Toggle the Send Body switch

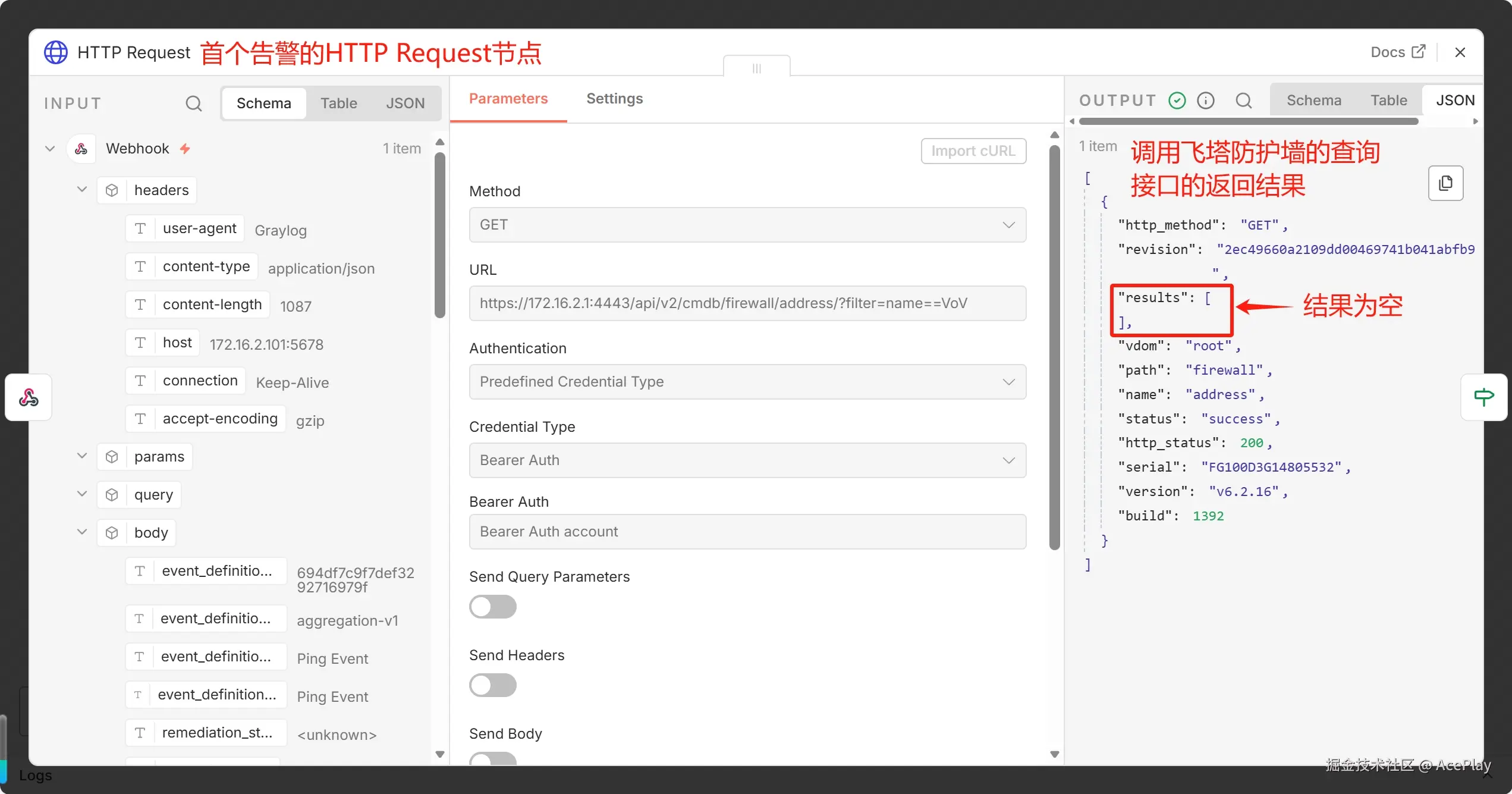pyautogui.click(x=492, y=759)
